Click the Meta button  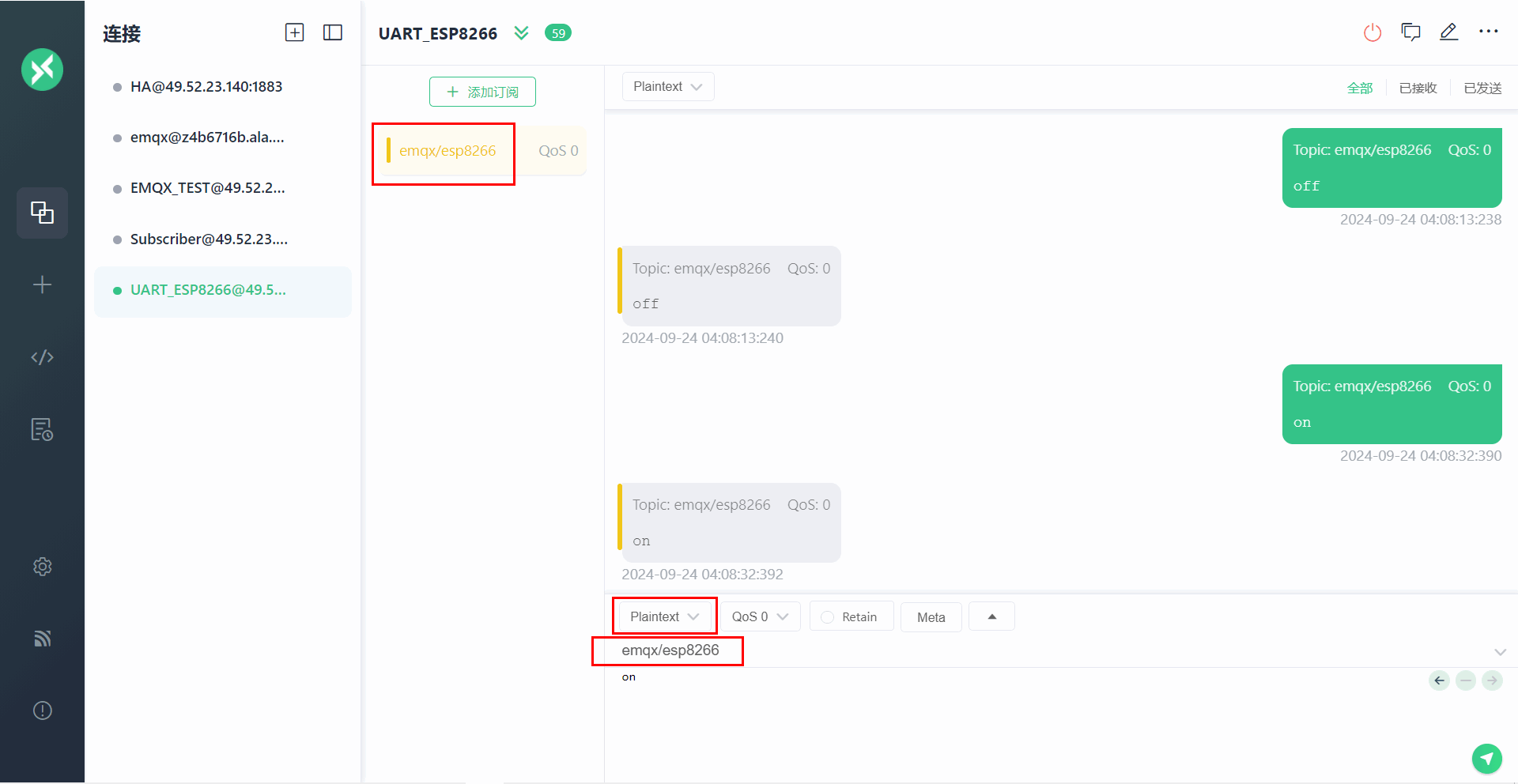(931, 617)
